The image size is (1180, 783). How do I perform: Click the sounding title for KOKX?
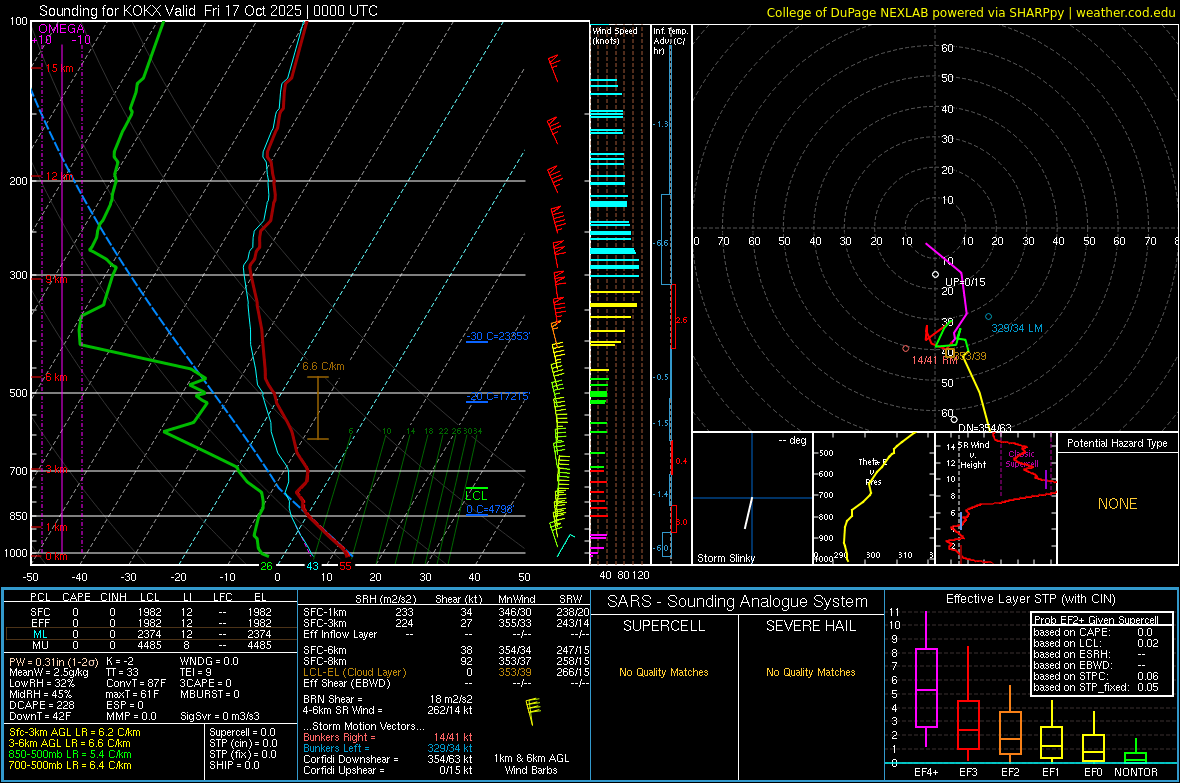tap(208, 11)
